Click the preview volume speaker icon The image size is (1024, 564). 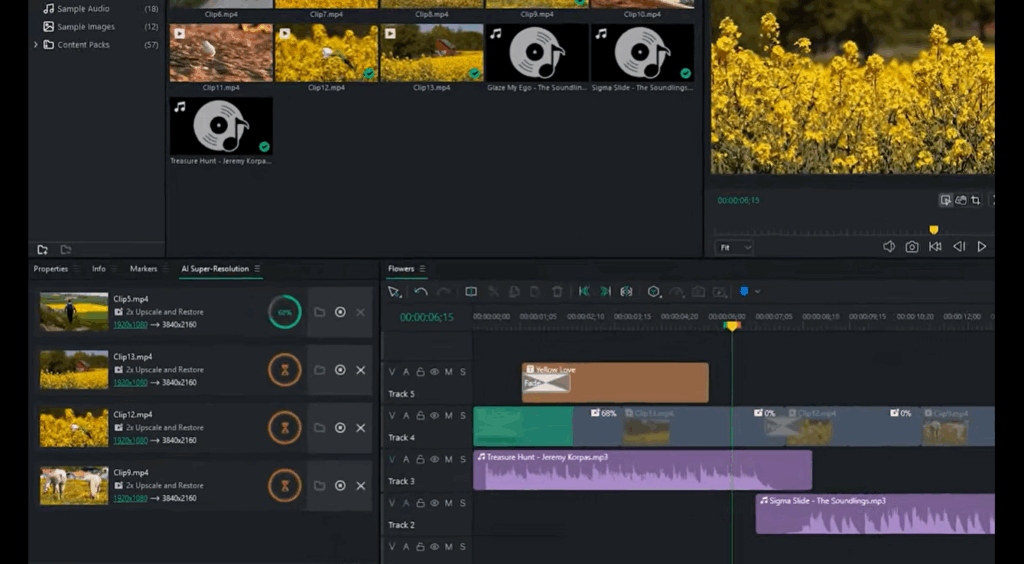coord(889,247)
